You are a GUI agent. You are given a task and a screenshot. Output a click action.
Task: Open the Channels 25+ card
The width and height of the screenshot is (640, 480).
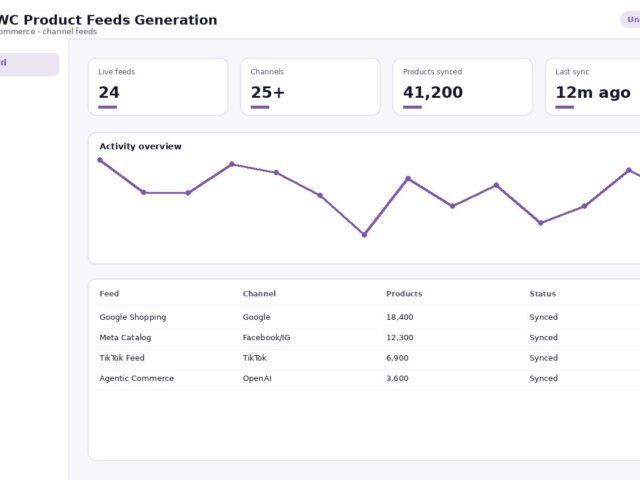click(310, 87)
